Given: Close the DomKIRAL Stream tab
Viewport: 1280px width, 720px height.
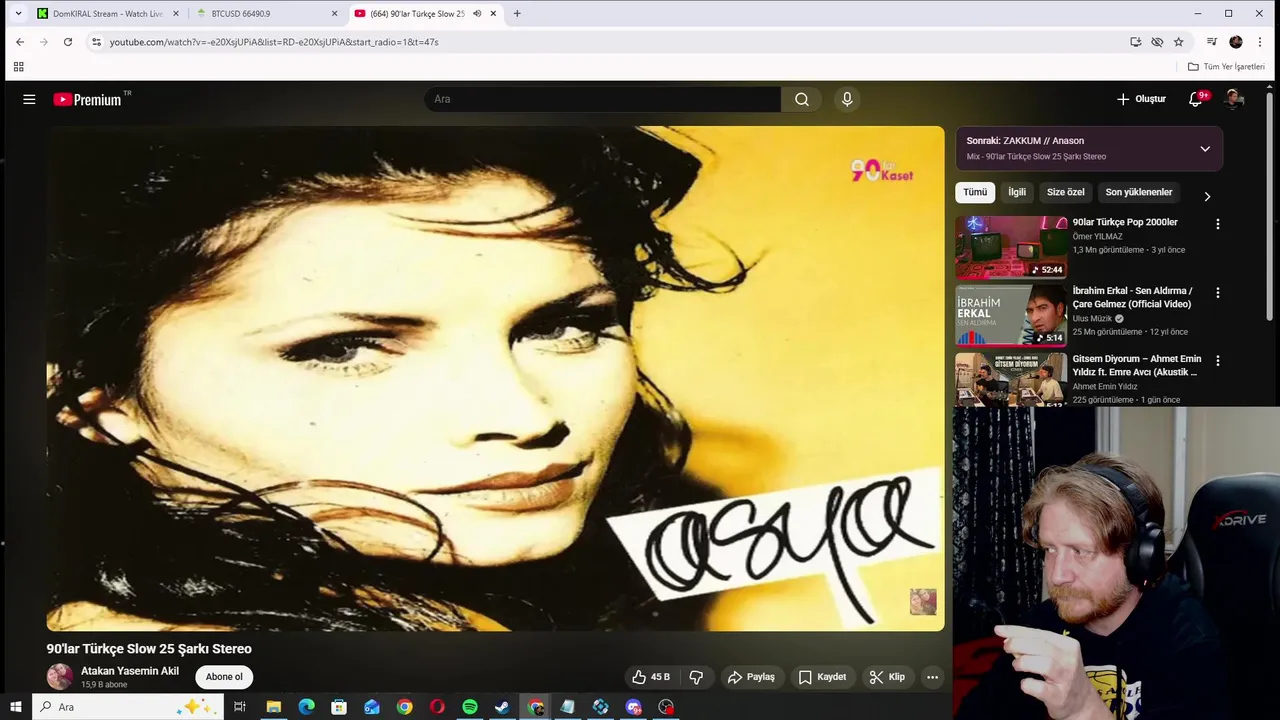Looking at the screenshot, I should tap(176, 14).
